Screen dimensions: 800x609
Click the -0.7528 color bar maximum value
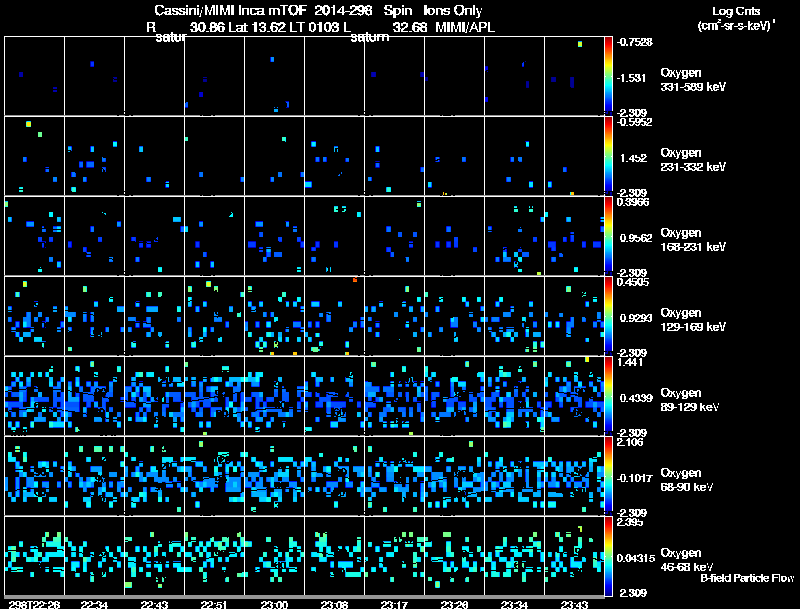coord(636,42)
